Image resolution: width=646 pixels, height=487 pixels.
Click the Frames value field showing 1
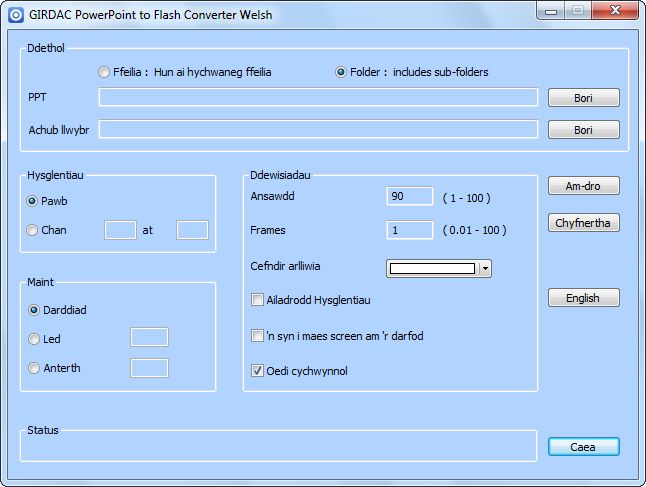pyautogui.click(x=410, y=230)
